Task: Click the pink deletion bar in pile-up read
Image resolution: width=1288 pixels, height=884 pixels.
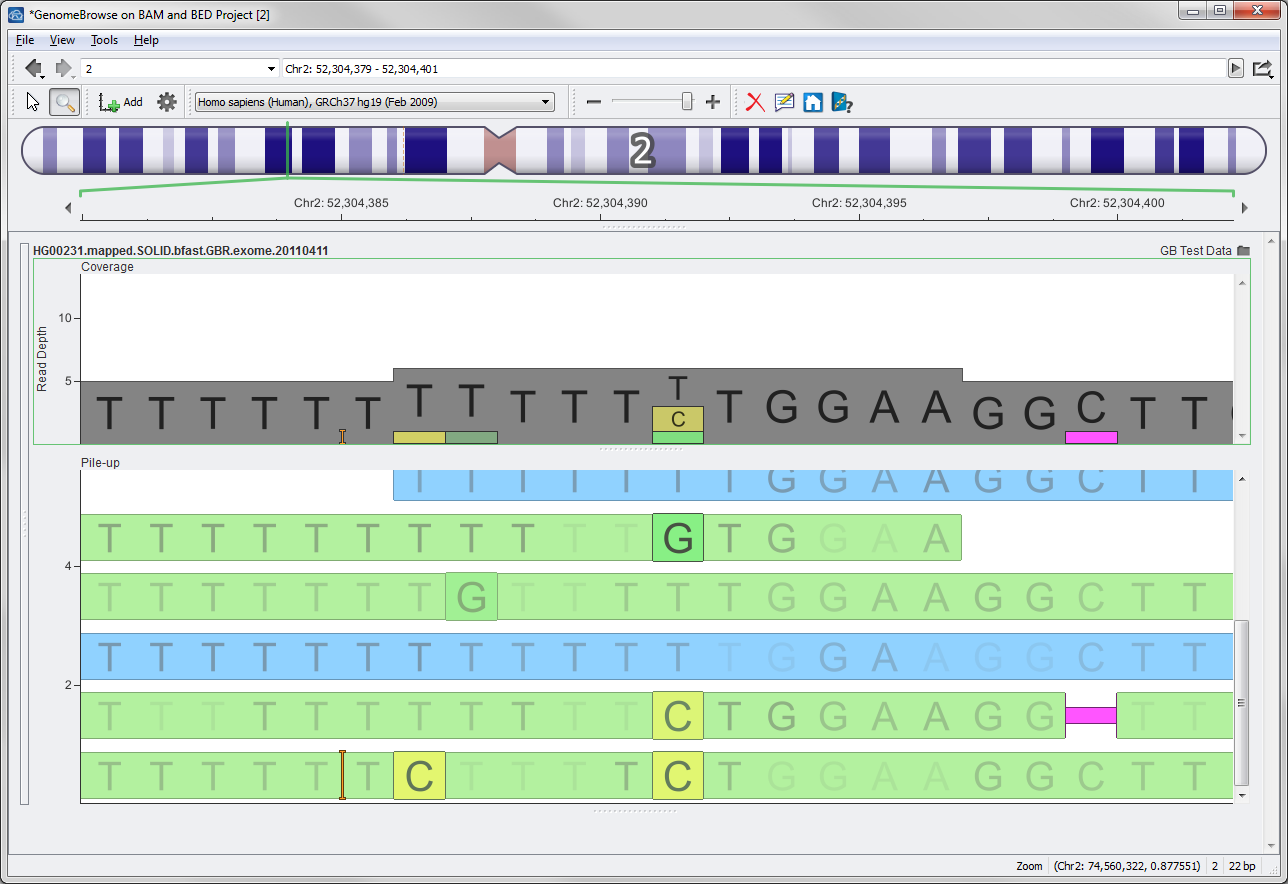Action: (x=1091, y=715)
